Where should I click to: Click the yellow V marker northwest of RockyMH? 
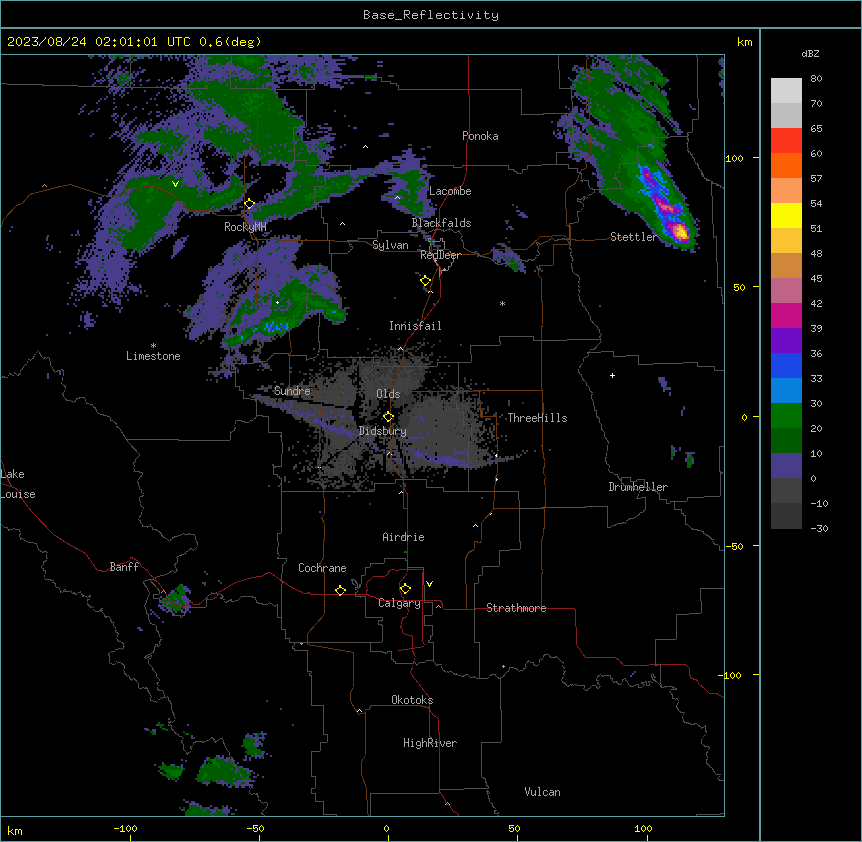pos(175,184)
